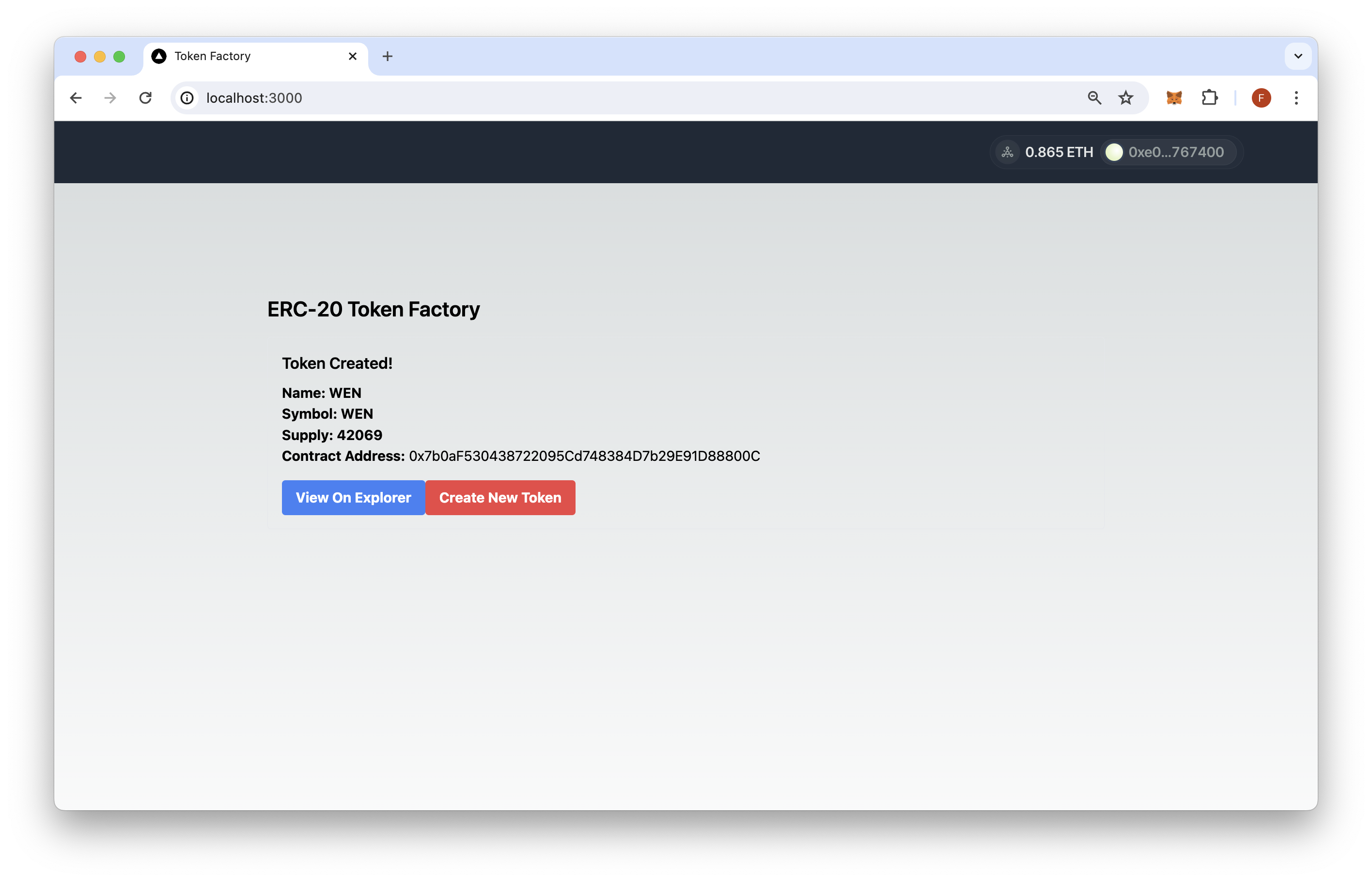
Task: Click the yellow minimize window button
Action: pos(100,57)
